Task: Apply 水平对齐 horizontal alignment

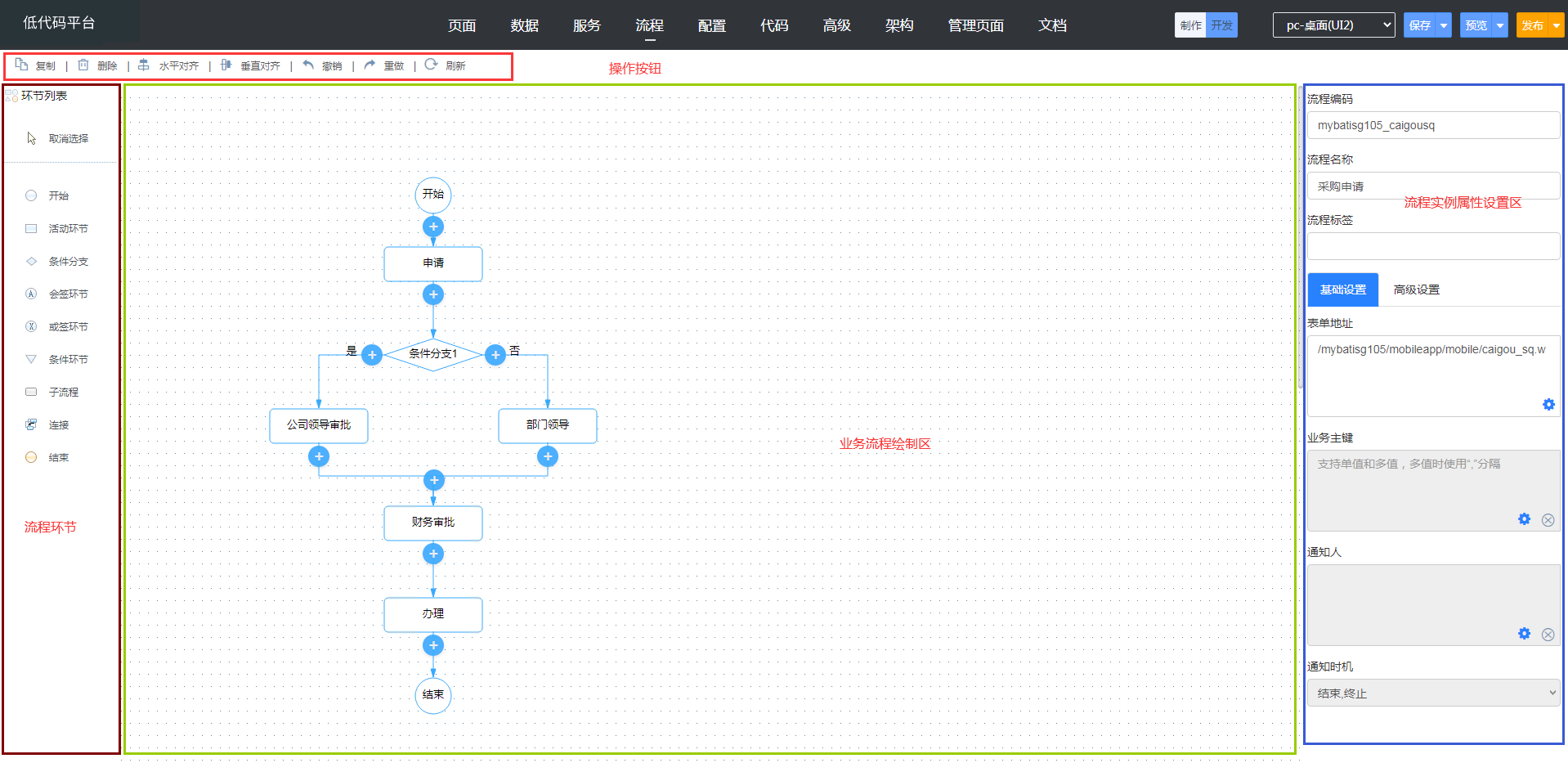Action: (x=144, y=65)
